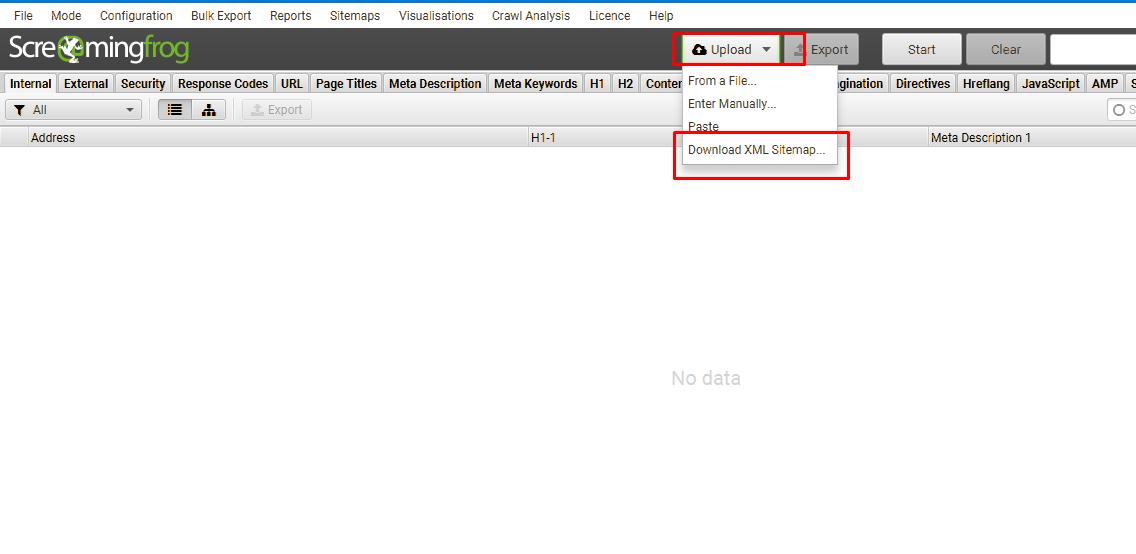Viewport: 1136px width, 554px height.
Task: Sort by Meta Description 1 column header
Action: point(1032,137)
